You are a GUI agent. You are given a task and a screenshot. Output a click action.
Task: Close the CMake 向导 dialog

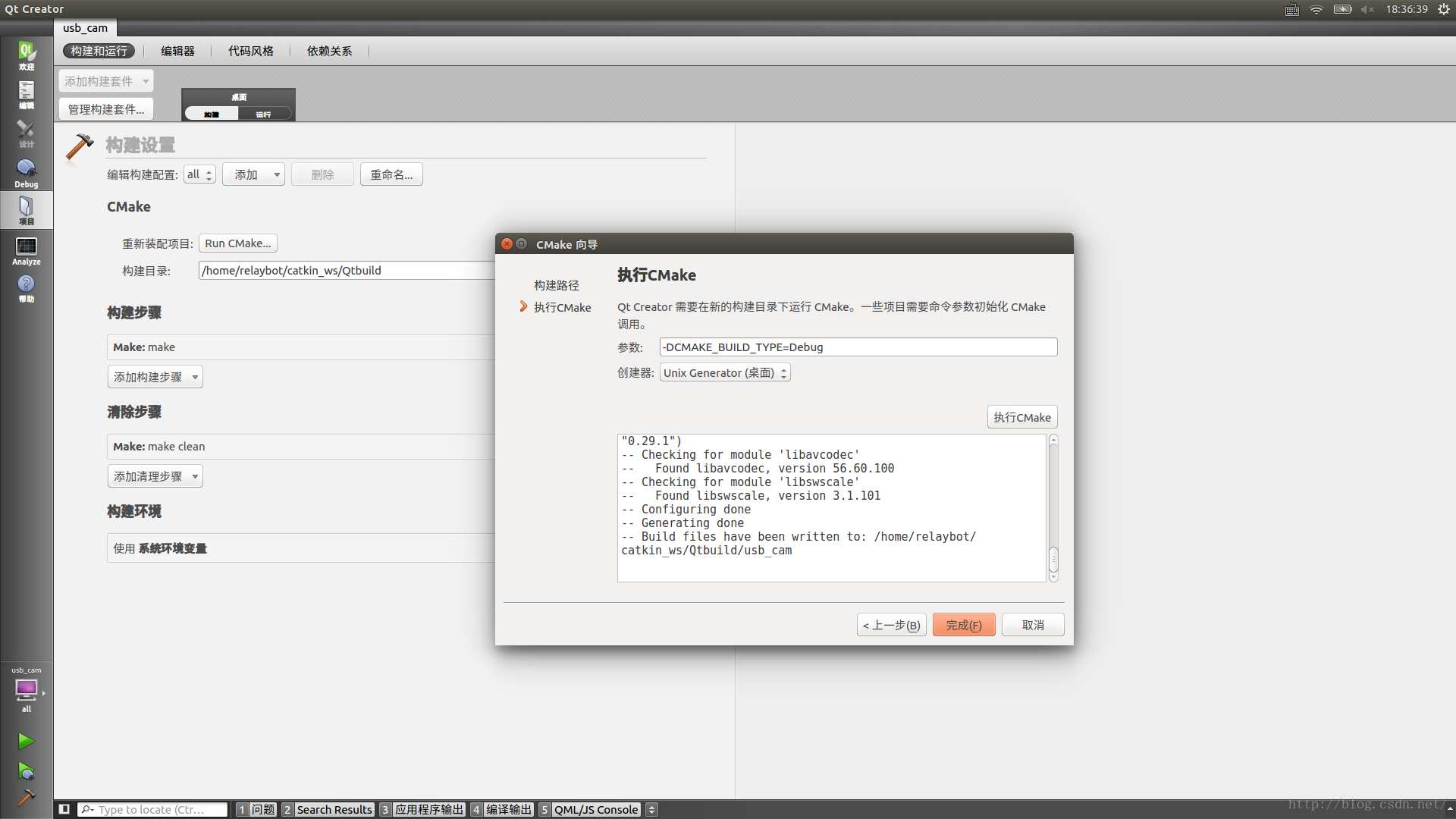(507, 244)
